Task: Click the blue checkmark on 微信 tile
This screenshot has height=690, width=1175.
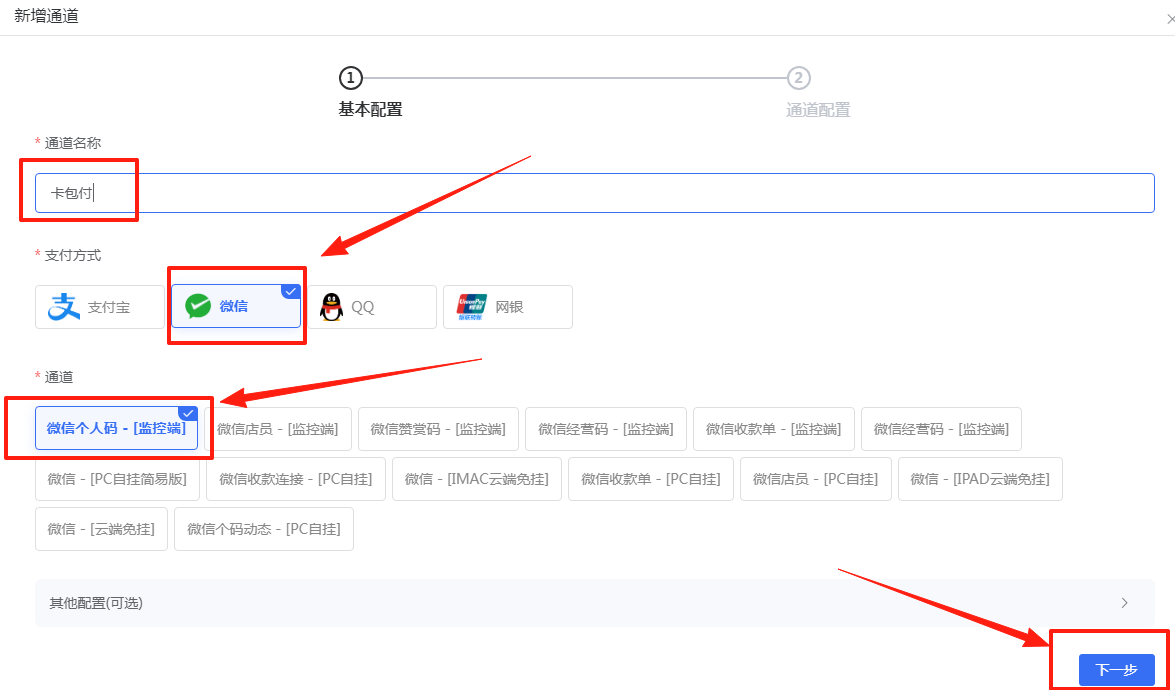Action: pyautogui.click(x=291, y=291)
